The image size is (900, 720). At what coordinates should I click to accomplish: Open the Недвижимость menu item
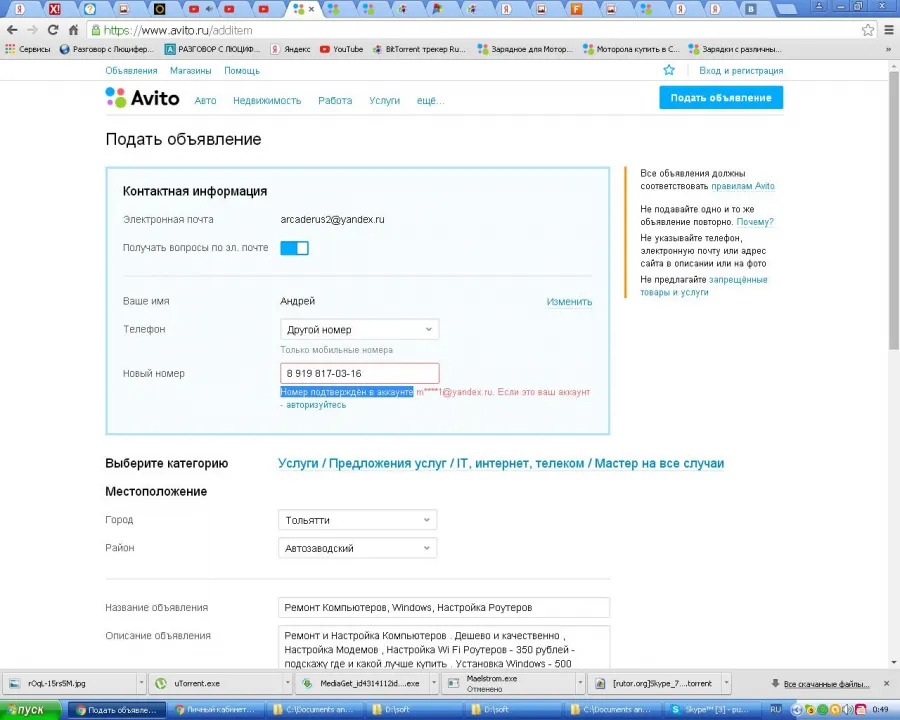click(x=267, y=100)
